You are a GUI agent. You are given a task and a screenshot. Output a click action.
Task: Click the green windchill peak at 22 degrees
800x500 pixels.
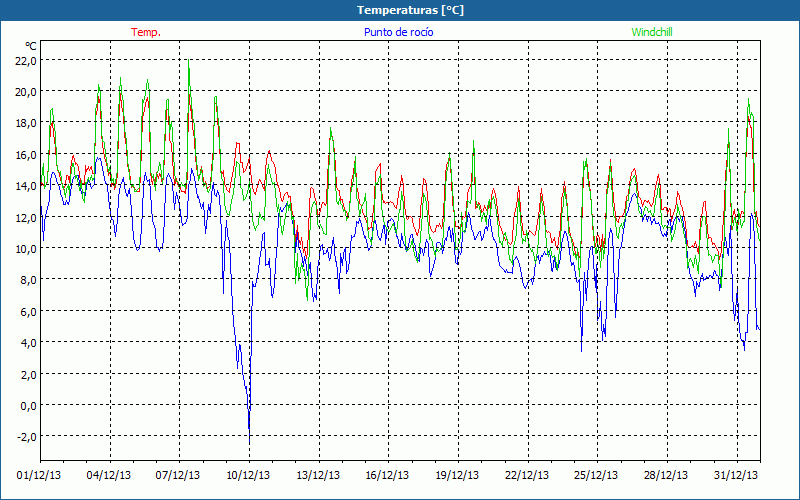[x=189, y=60]
